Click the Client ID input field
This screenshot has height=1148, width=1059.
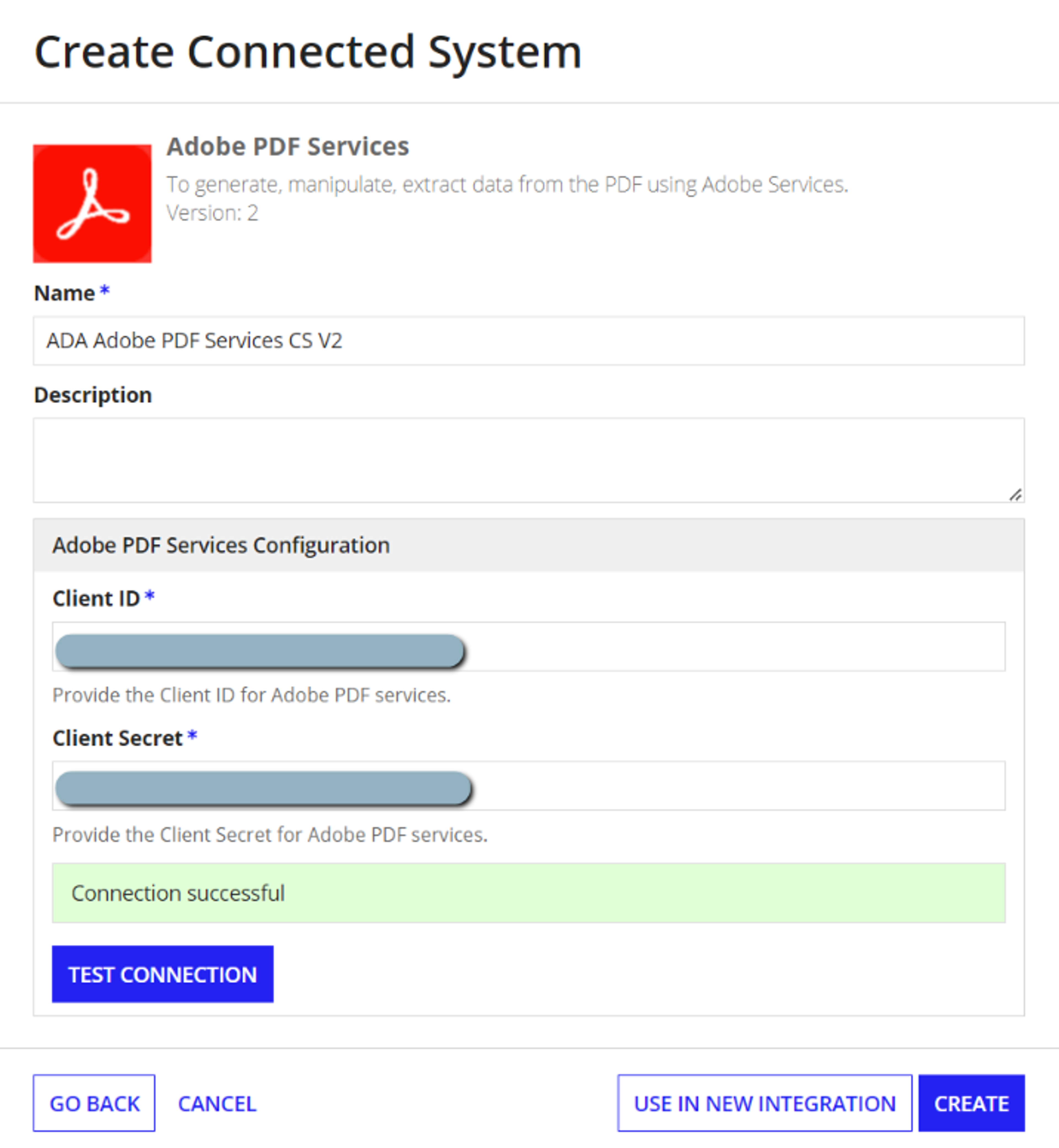528,646
